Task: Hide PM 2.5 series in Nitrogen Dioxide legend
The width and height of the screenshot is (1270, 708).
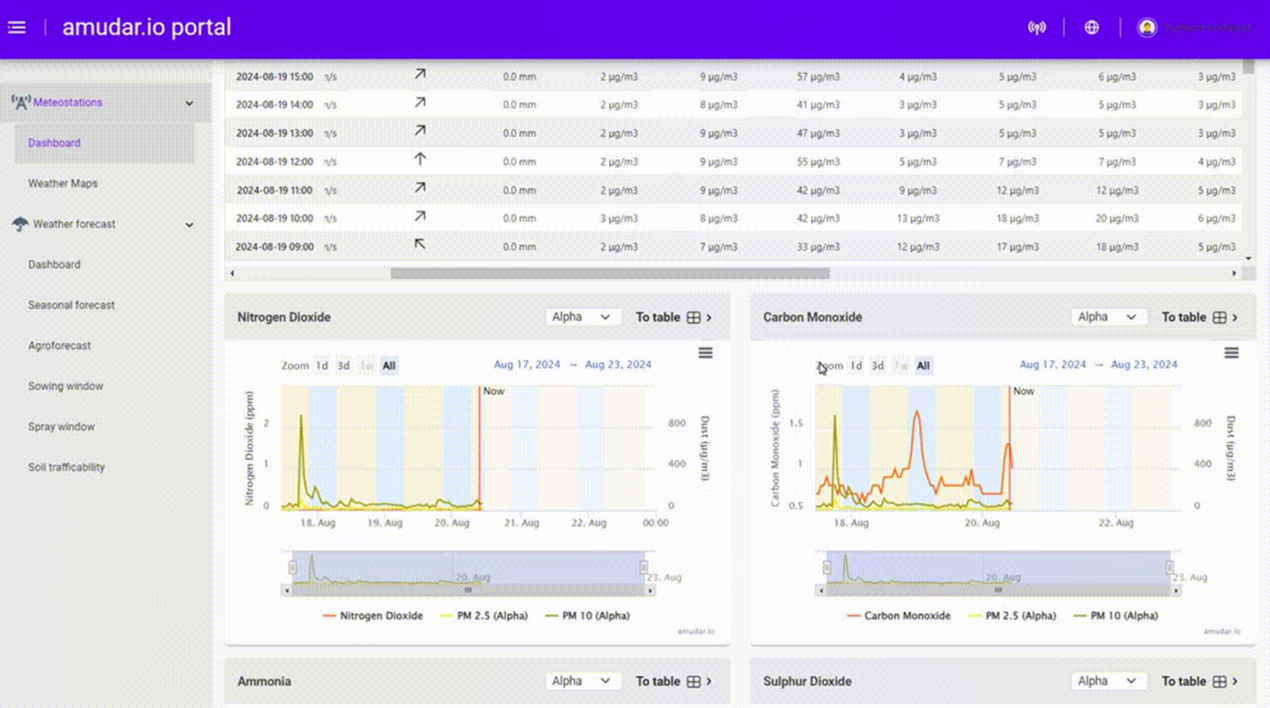Action: tap(494, 616)
